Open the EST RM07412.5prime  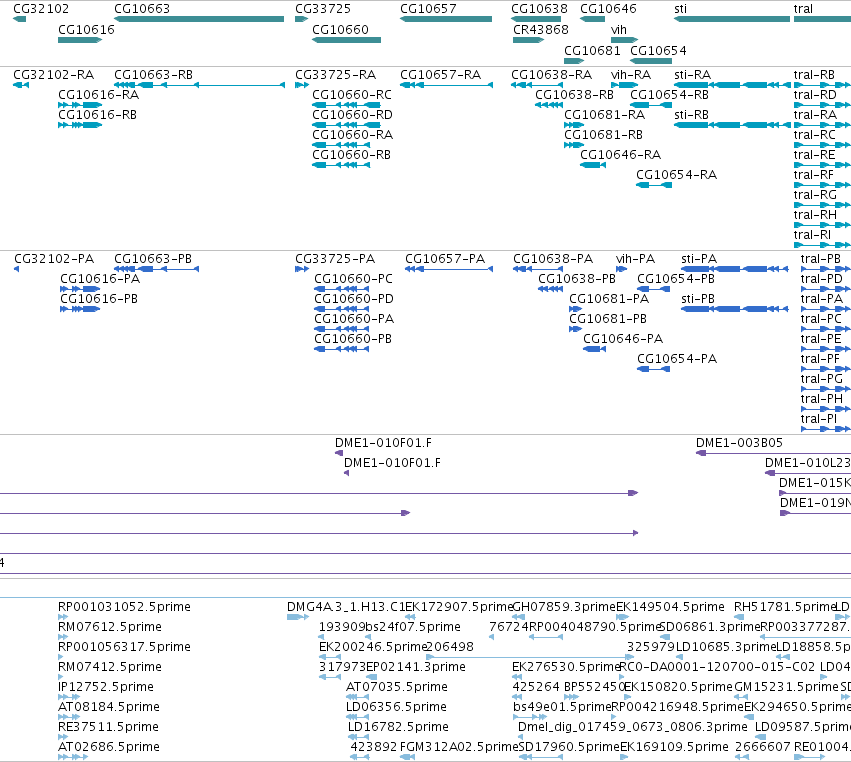[61, 676]
